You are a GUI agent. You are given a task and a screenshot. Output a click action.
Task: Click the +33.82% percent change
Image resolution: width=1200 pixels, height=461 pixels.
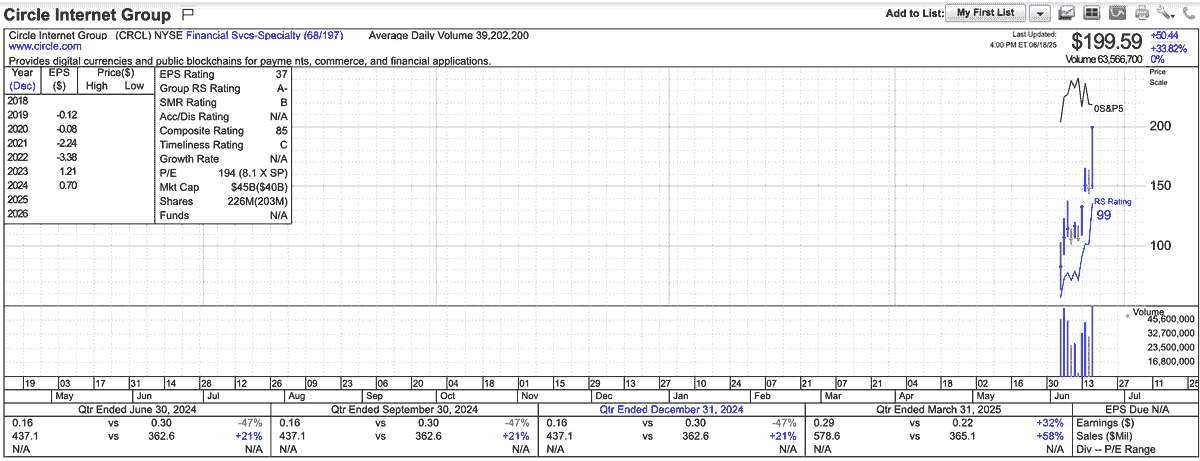point(1168,48)
